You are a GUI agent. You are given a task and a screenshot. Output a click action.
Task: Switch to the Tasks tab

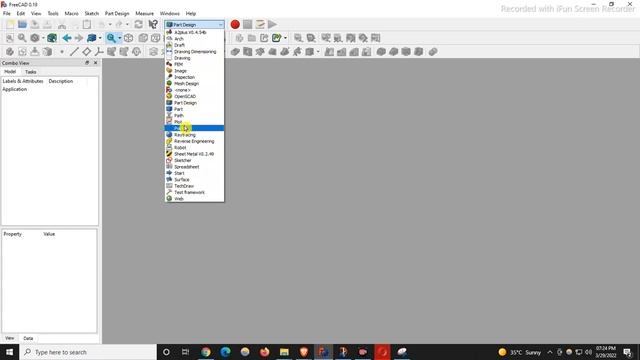coord(31,72)
